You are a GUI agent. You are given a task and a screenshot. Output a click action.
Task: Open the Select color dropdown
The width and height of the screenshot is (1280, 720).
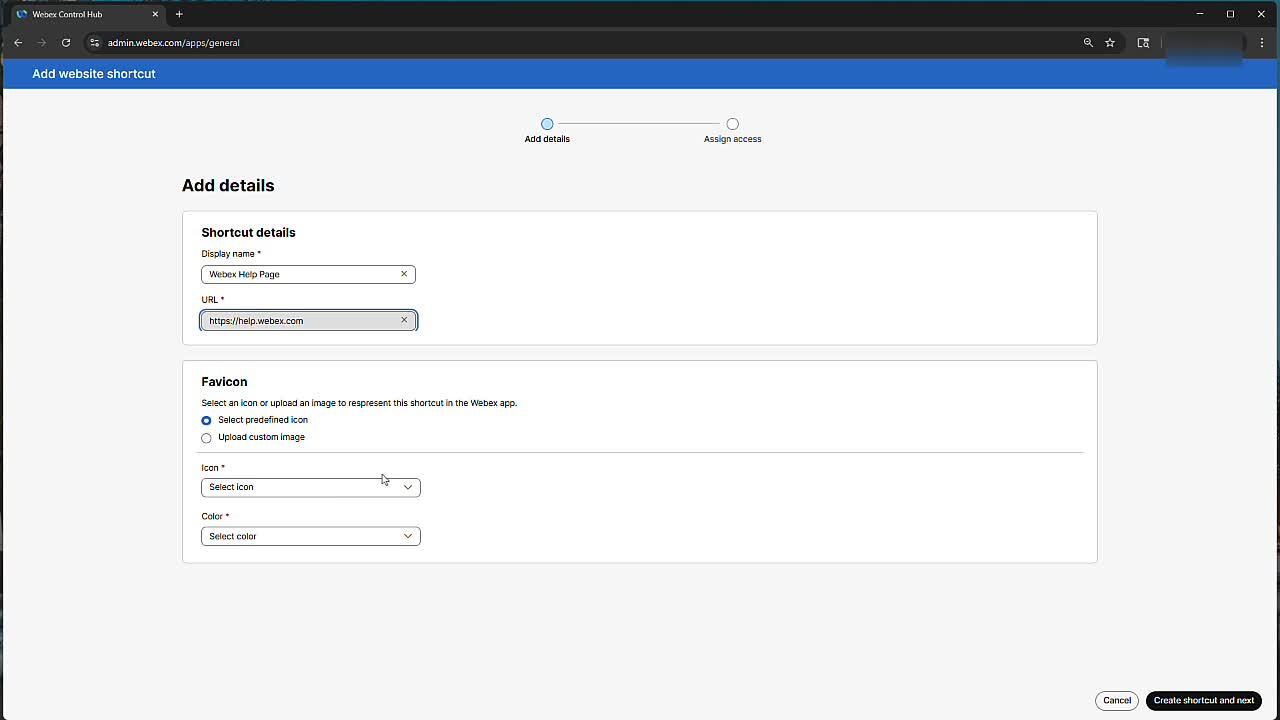310,536
